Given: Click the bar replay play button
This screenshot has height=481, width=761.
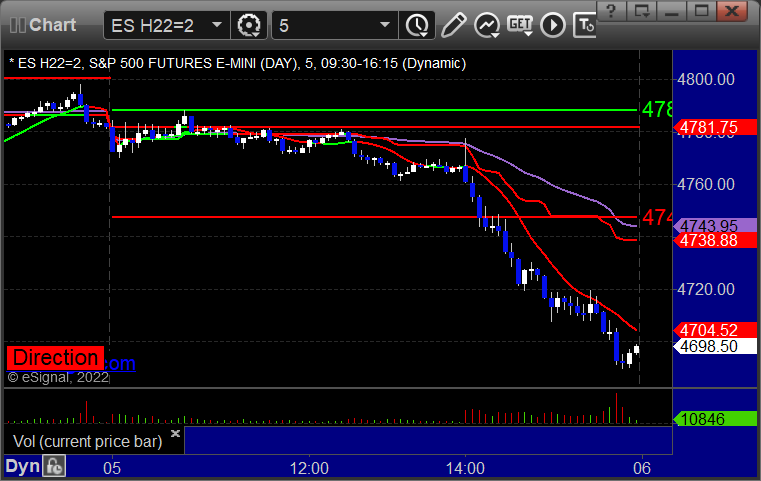Looking at the screenshot, I should 553,25.
